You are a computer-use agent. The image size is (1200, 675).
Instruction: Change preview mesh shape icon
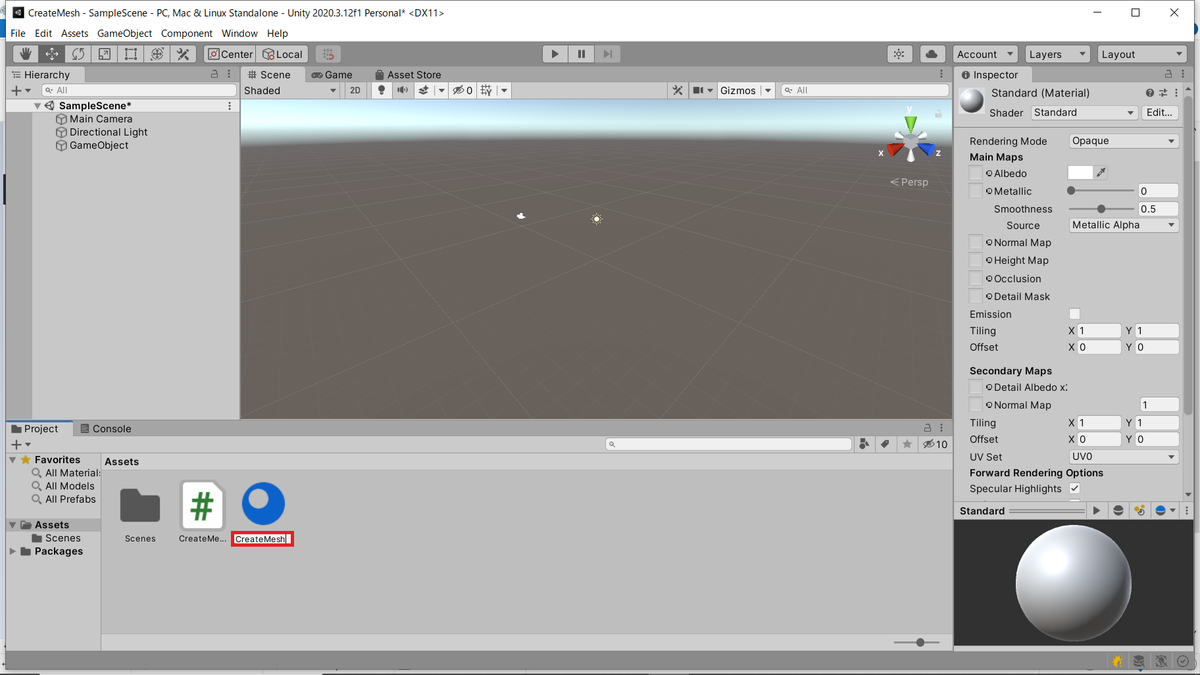1118,510
